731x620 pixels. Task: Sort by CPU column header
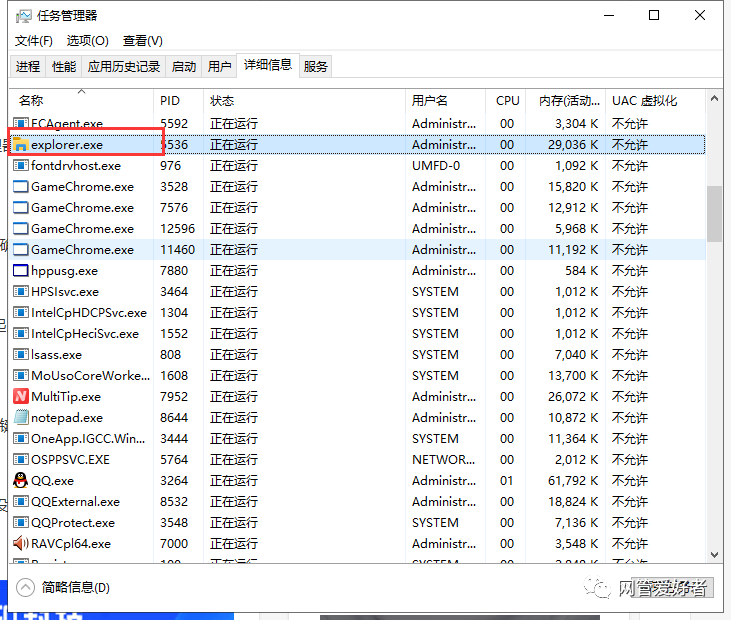point(506,101)
